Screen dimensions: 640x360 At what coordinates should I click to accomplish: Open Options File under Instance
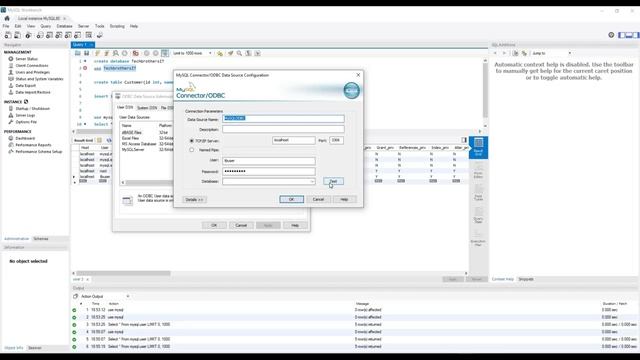(26, 122)
